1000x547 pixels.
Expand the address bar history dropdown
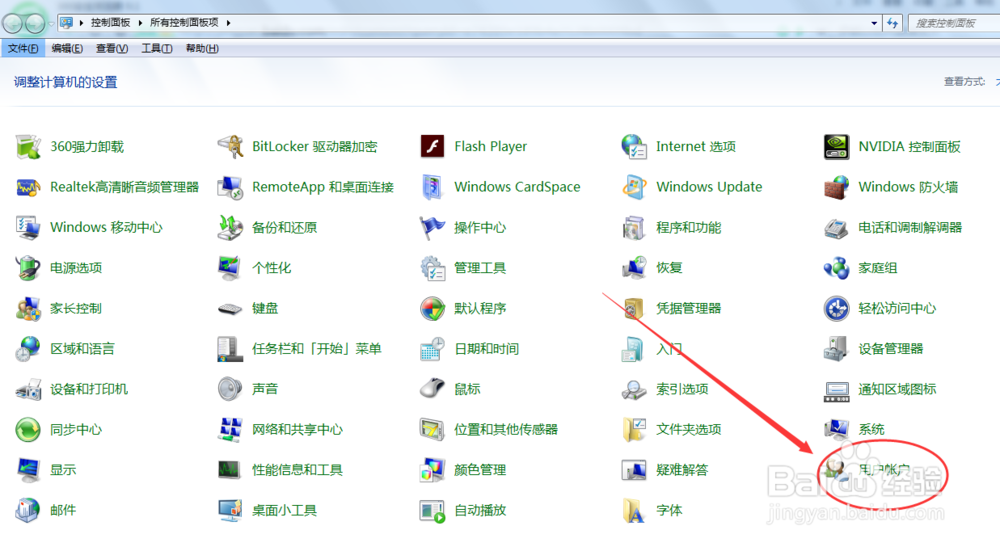(874, 23)
